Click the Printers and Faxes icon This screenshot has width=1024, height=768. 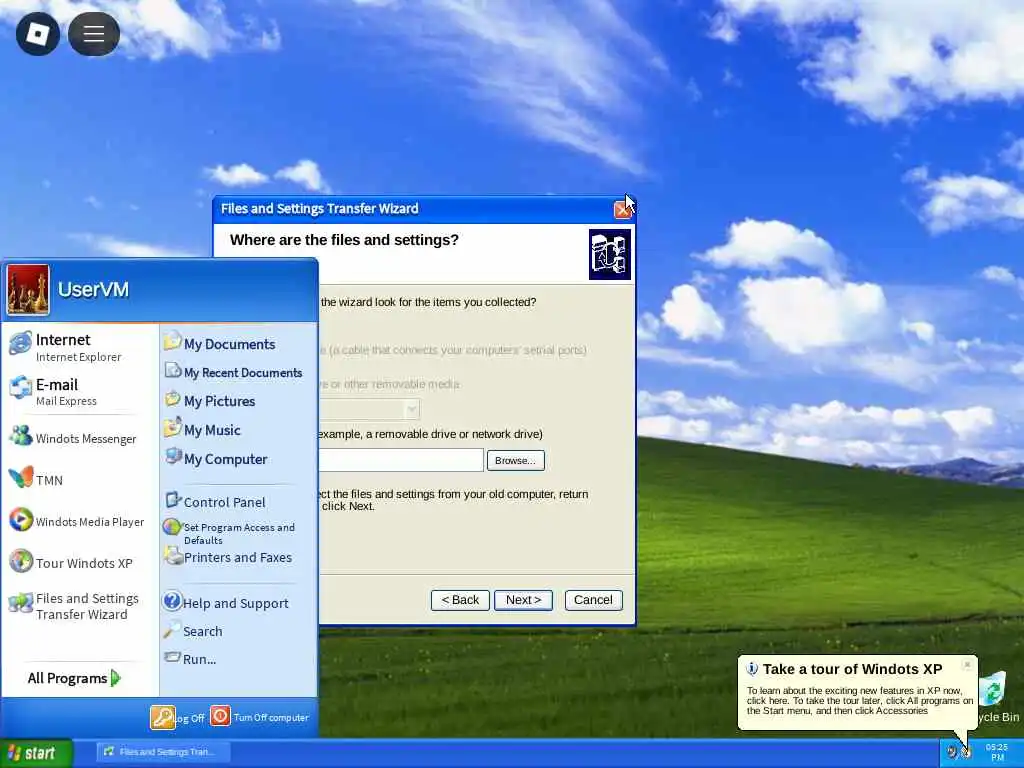tap(173, 556)
